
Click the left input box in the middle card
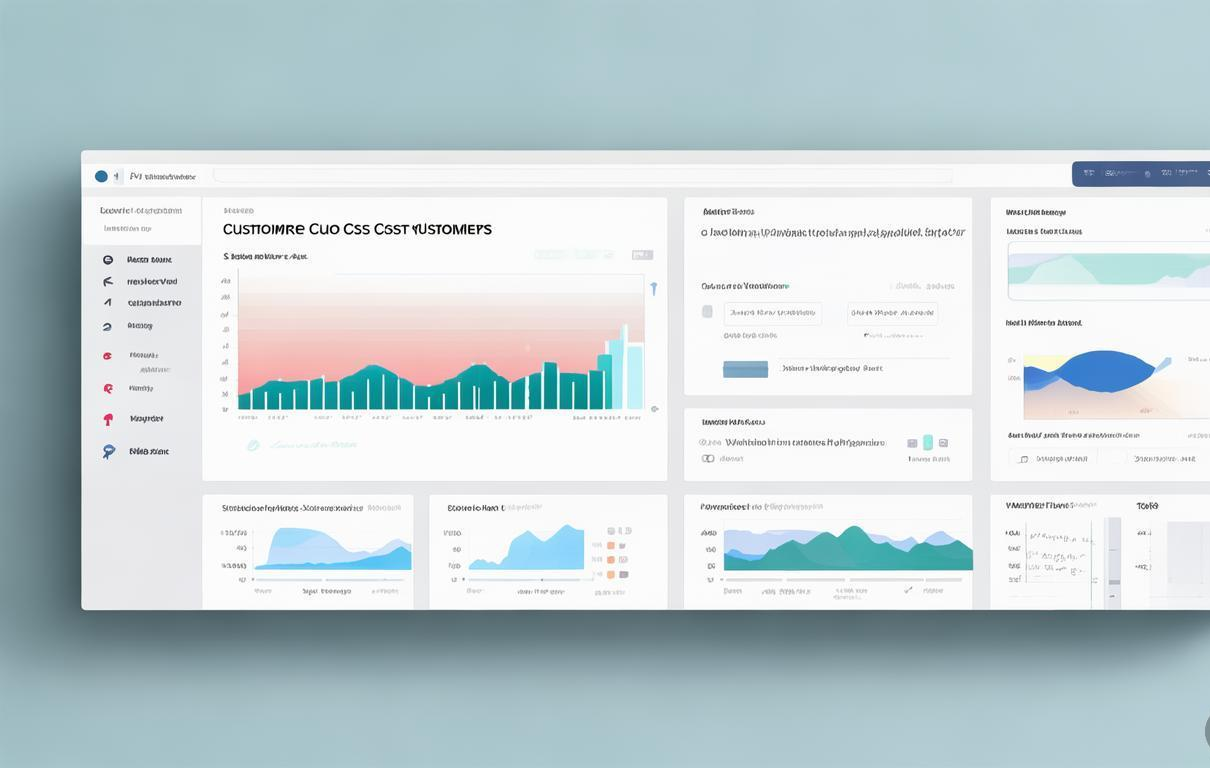pos(772,313)
